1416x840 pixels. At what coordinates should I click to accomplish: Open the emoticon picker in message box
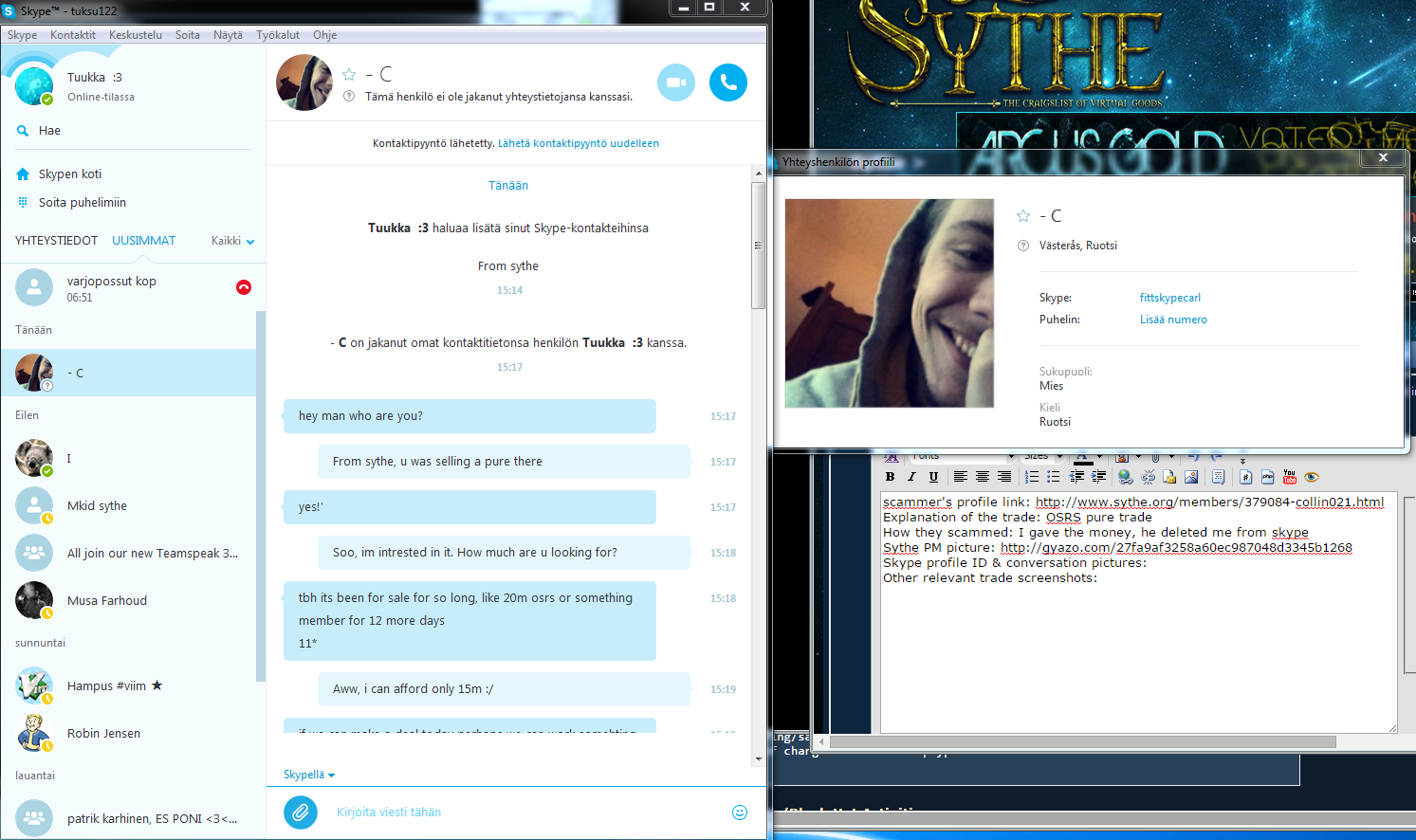740,813
